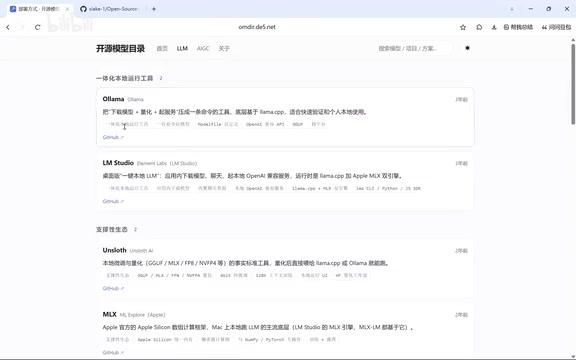
Task: Click the scrollbar up arrow
Action: coord(573,40)
